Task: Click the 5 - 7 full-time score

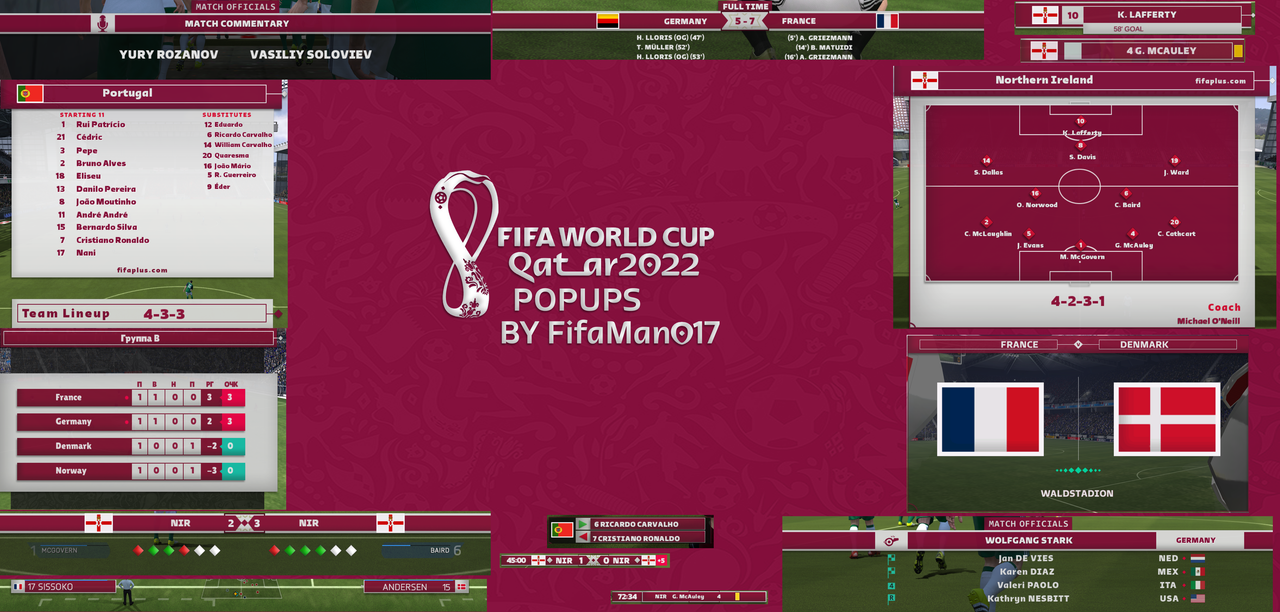Action: pos(746,21)
